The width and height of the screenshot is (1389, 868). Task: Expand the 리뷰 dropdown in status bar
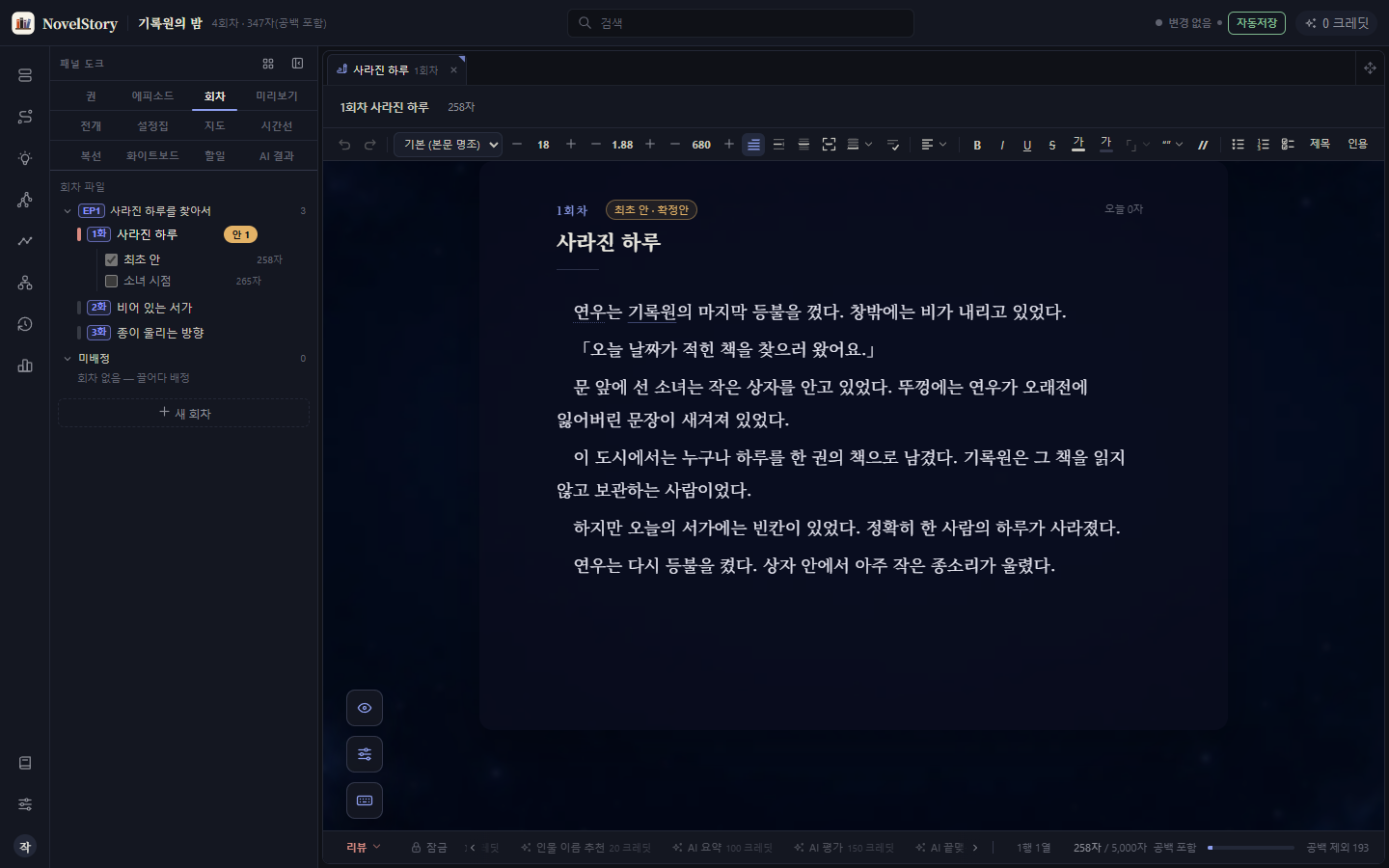point(364,847)
